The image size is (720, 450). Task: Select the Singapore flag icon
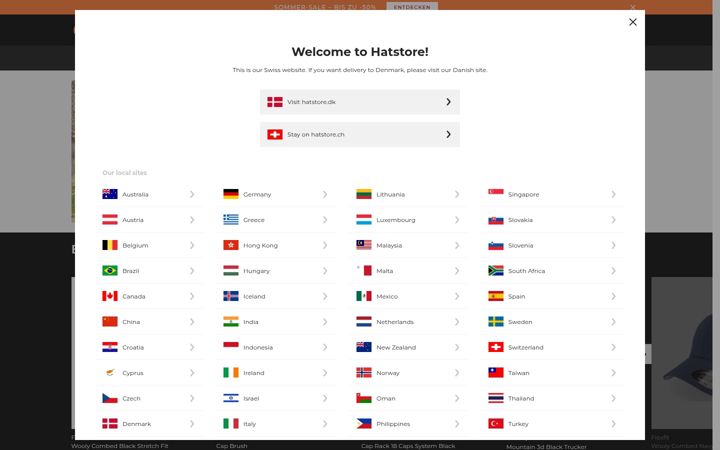(495, 194)
